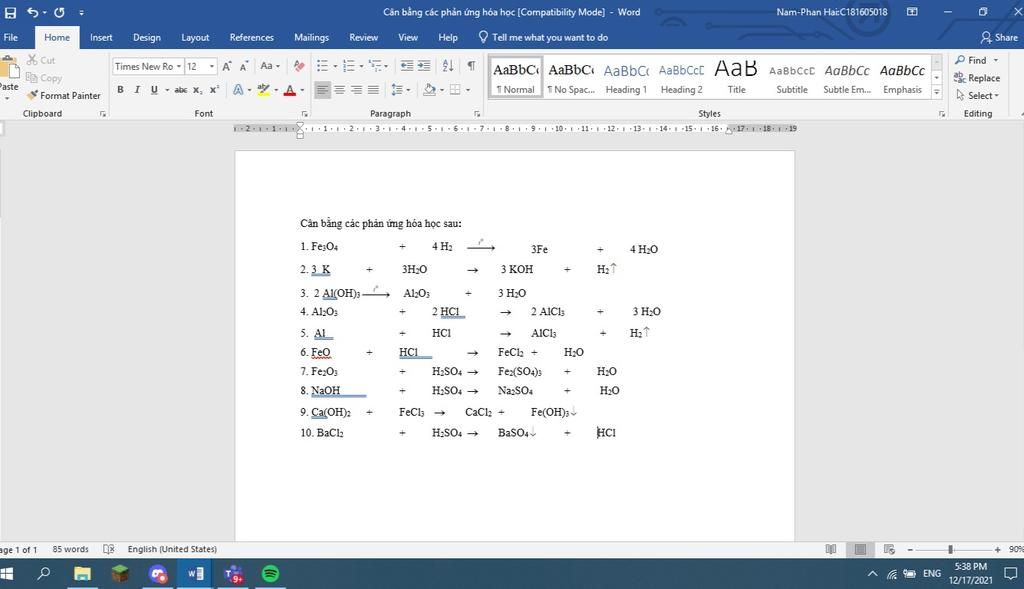Toggle show paragraph marks

(471, 66)
